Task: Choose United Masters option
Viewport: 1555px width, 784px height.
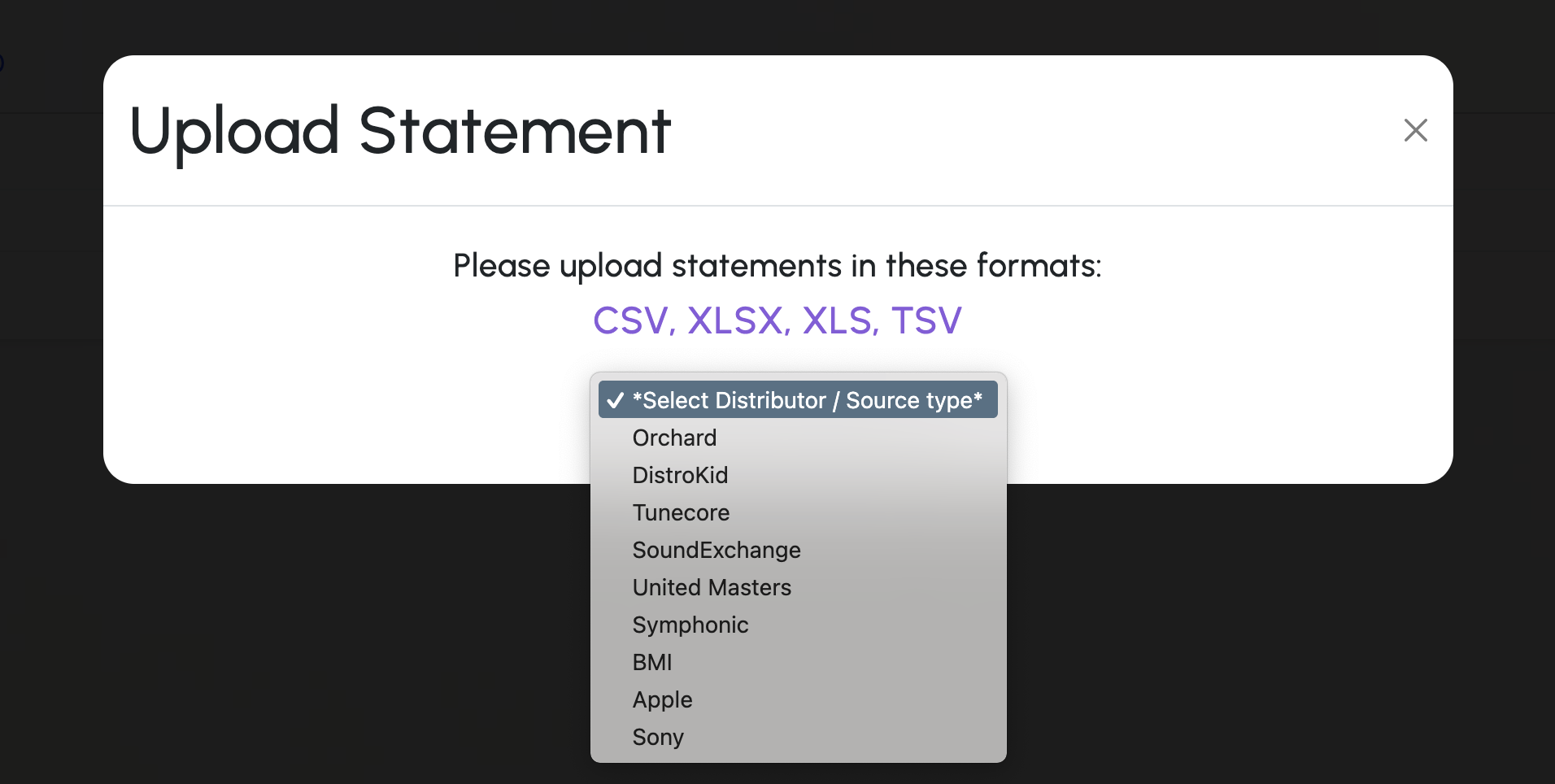Action: [x=798, y=587]
